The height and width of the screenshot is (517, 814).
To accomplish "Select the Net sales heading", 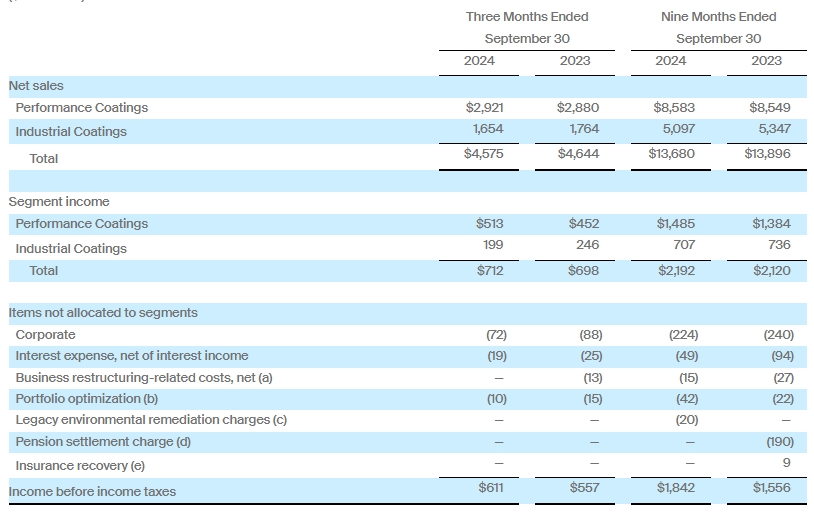I will pyautogui.click(x=36, y=86).
